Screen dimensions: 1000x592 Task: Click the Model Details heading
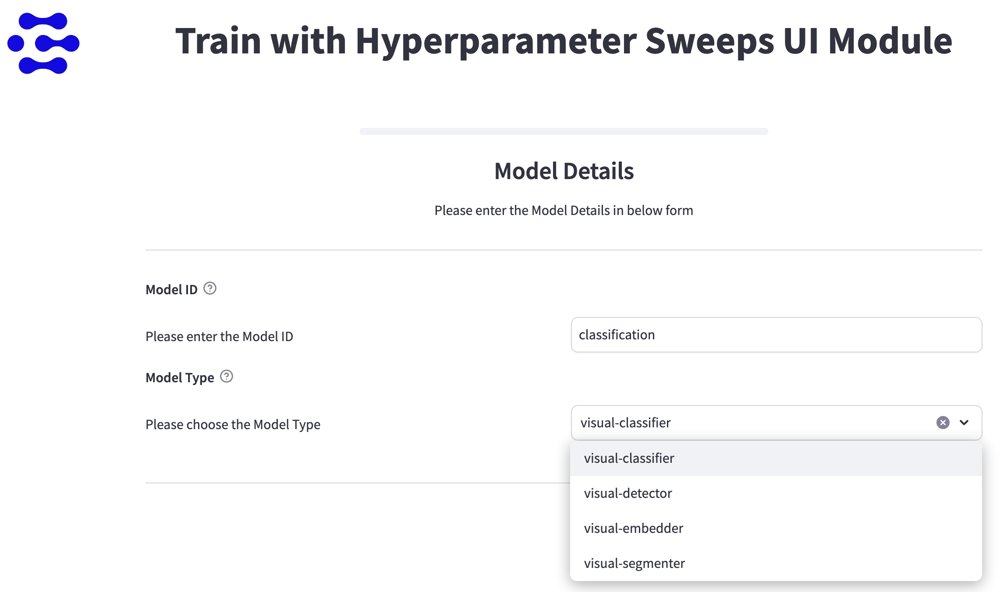coord(564,171)
